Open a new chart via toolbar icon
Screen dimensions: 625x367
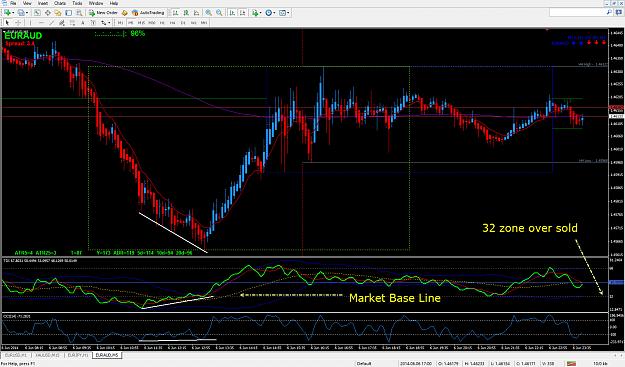pos(7,13)
